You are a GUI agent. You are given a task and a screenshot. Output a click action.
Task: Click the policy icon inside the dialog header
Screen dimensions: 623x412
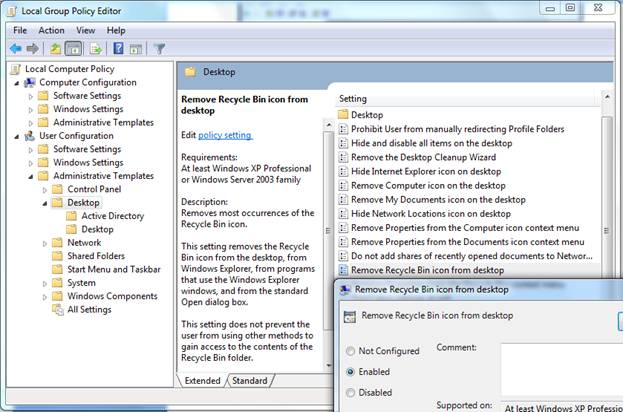click(x=350, y=317)
